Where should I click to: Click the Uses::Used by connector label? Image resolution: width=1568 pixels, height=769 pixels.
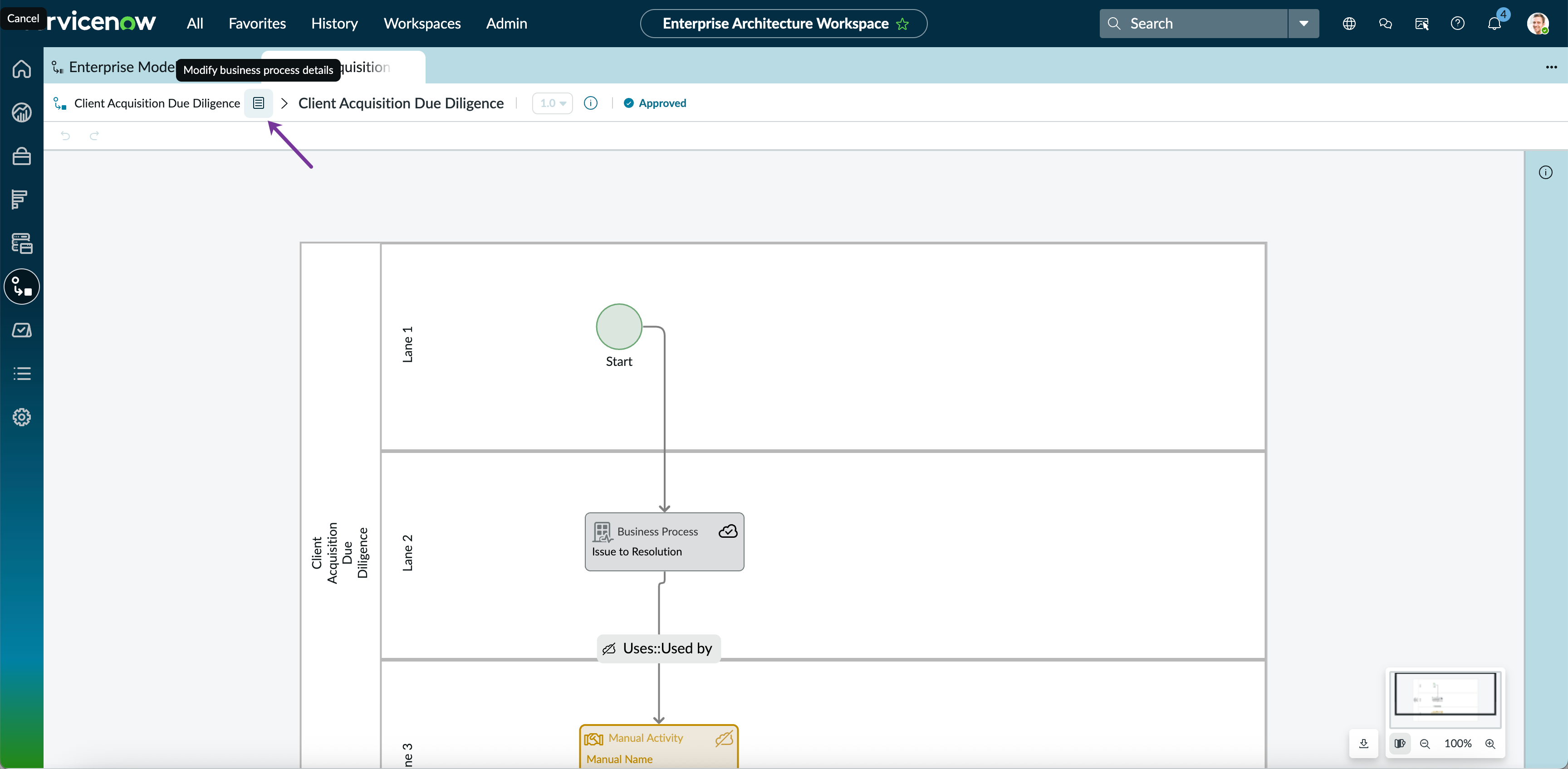659,648
